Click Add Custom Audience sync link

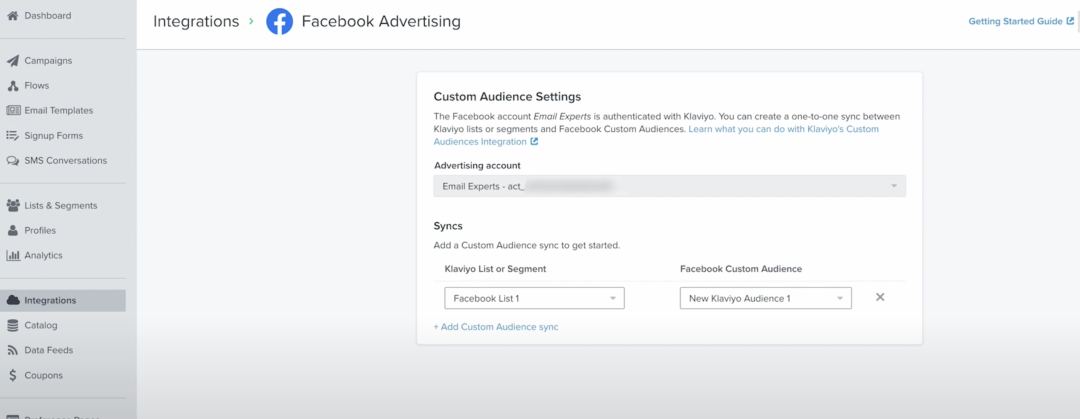pyautogui.click(x=496, y=327)
